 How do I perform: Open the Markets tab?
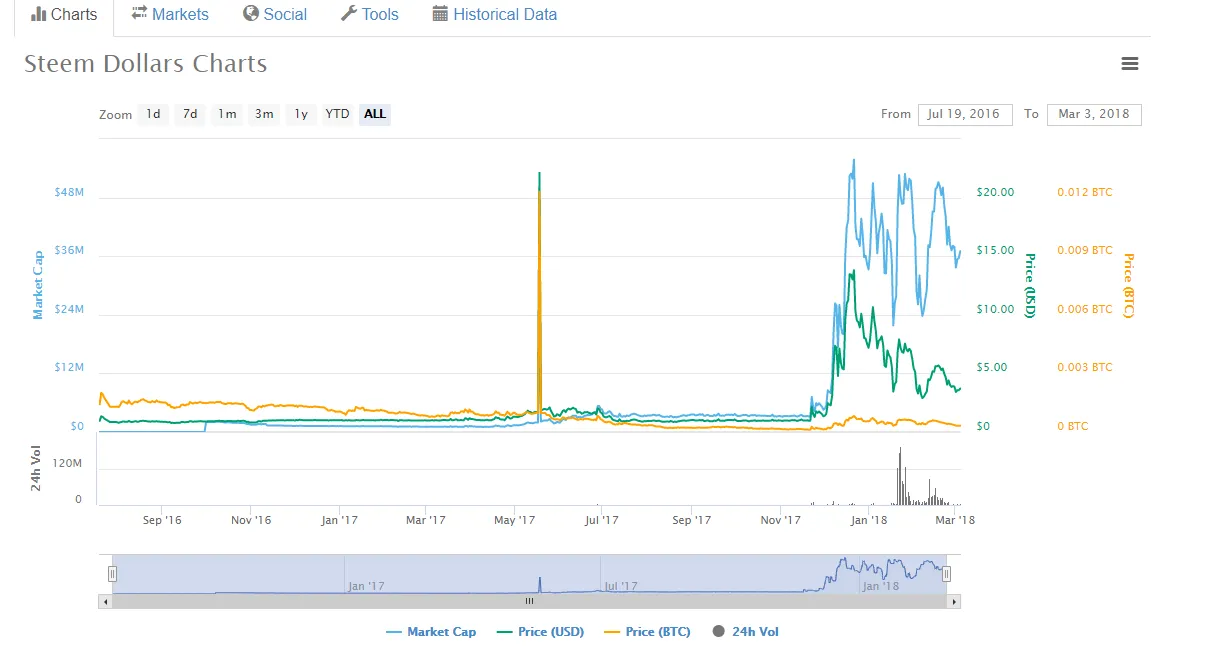tap(170, 15)
